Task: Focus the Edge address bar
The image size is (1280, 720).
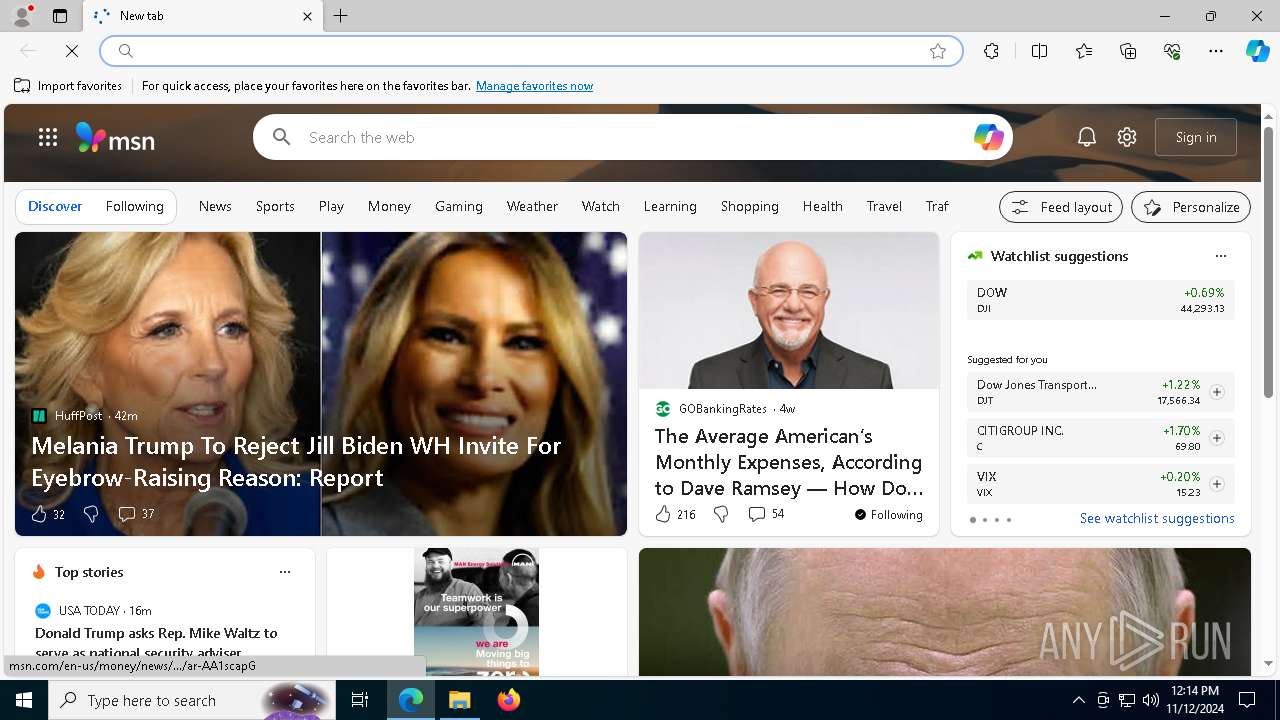Action: point(530,51)
